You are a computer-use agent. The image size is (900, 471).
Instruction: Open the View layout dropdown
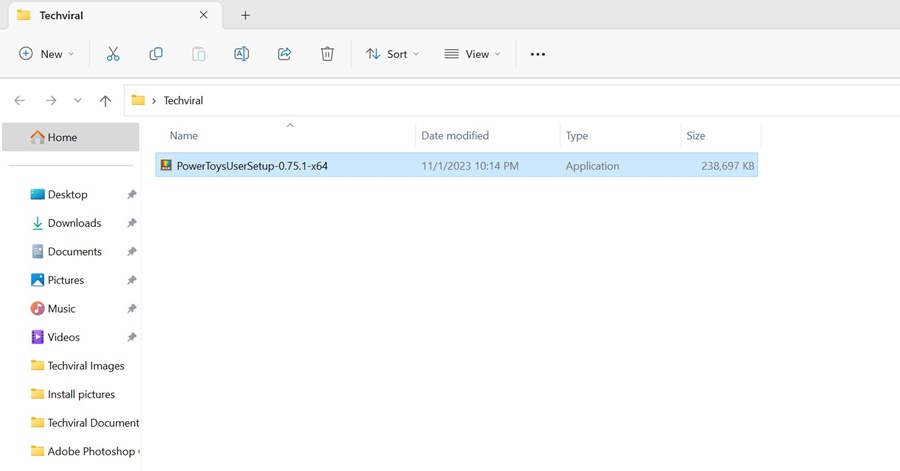pos(472,54)
